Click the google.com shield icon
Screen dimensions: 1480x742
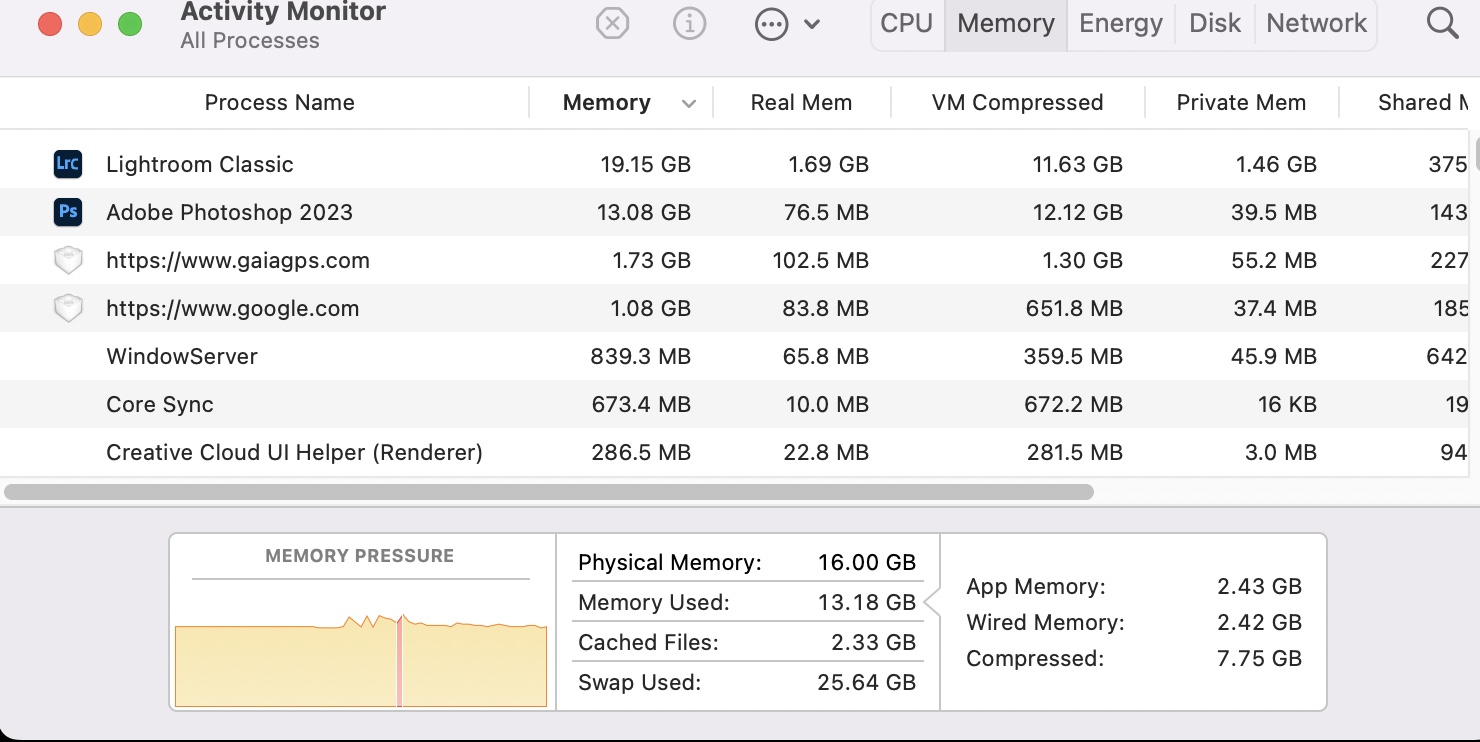[67, 309]
